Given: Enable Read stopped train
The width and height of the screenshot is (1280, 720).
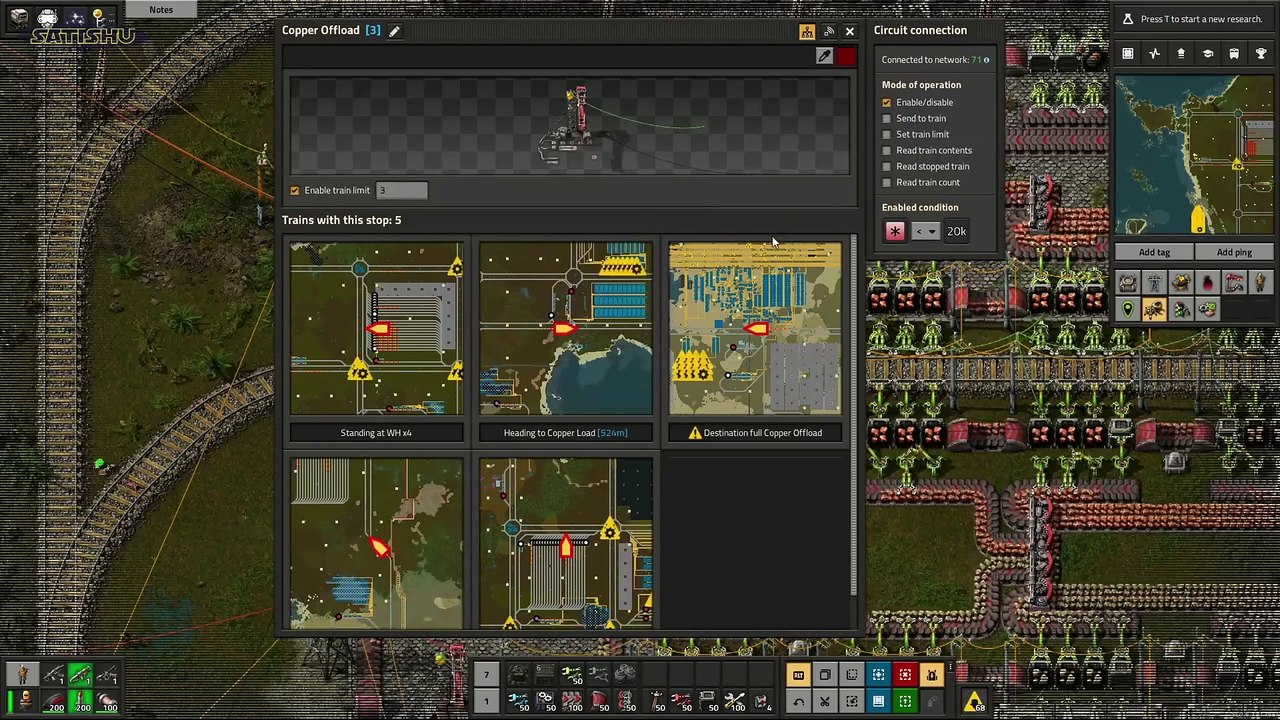Looking at the screenshot, I should tap(886, 167).
